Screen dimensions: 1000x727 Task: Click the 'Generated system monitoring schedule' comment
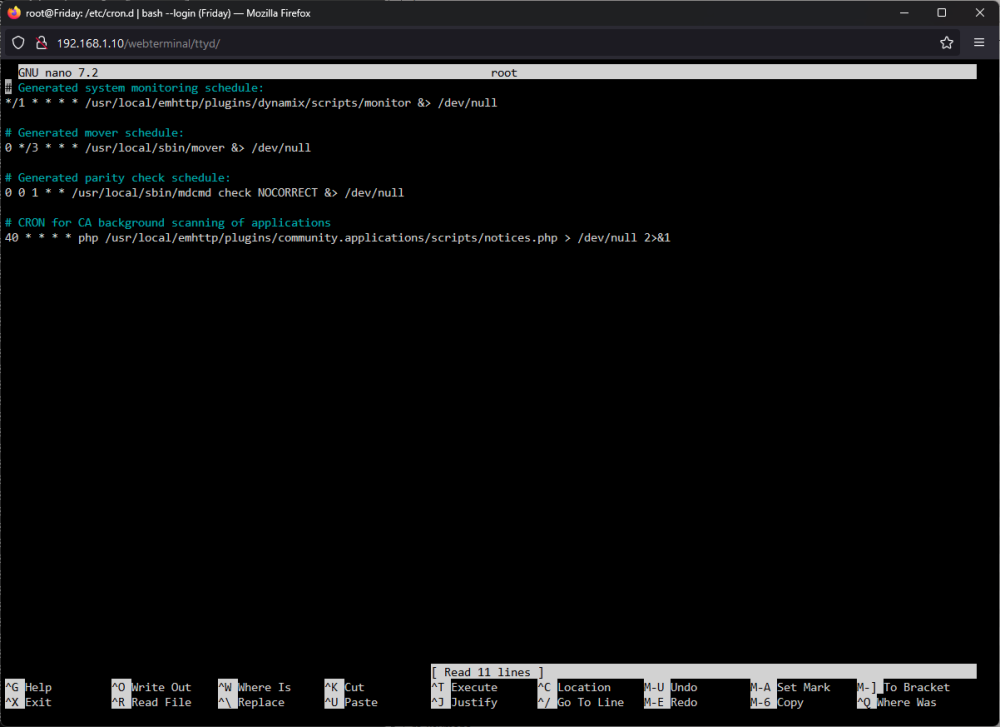[135, 88]
